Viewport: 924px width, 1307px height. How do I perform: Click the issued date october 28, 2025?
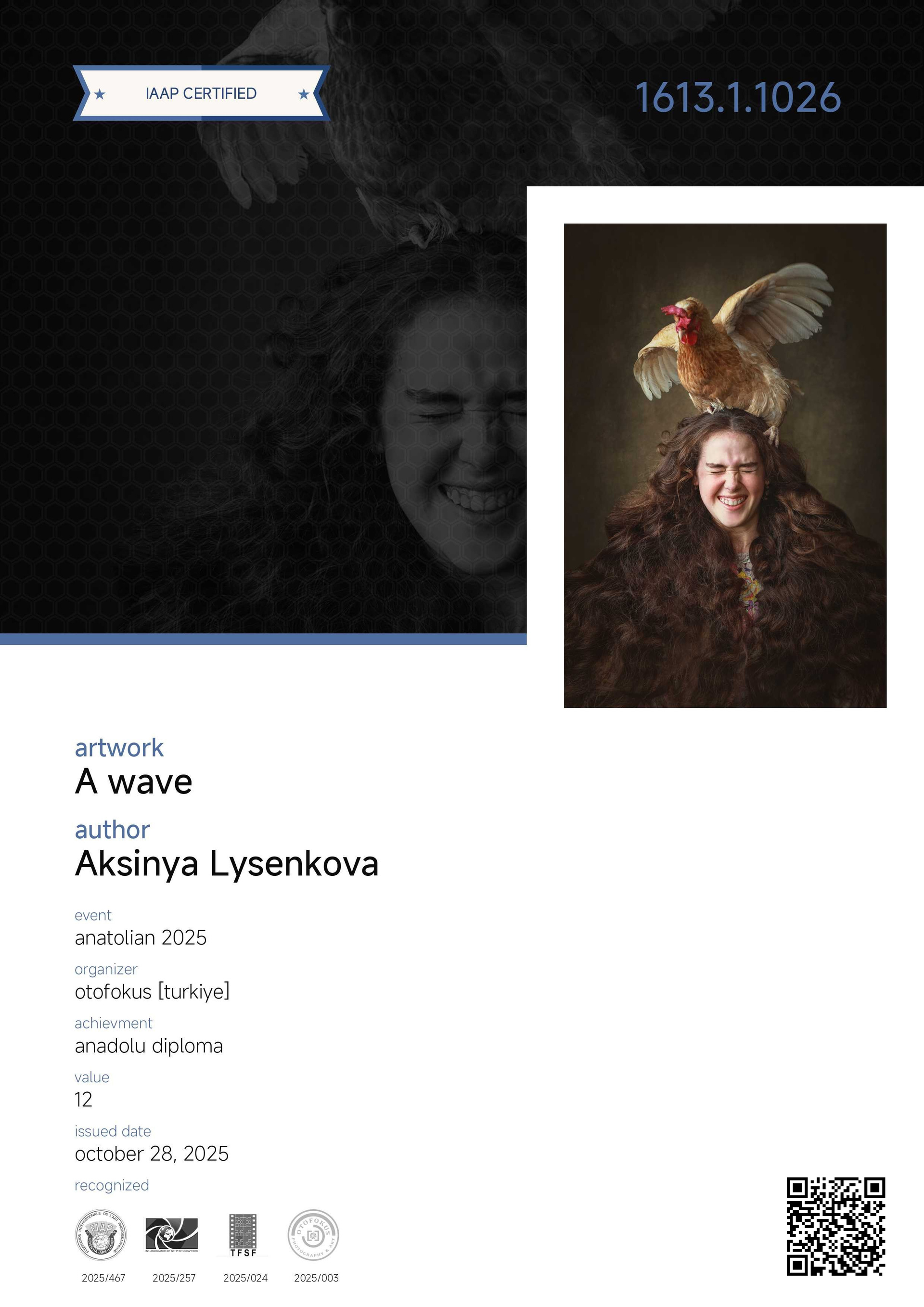click(152, 1154)
